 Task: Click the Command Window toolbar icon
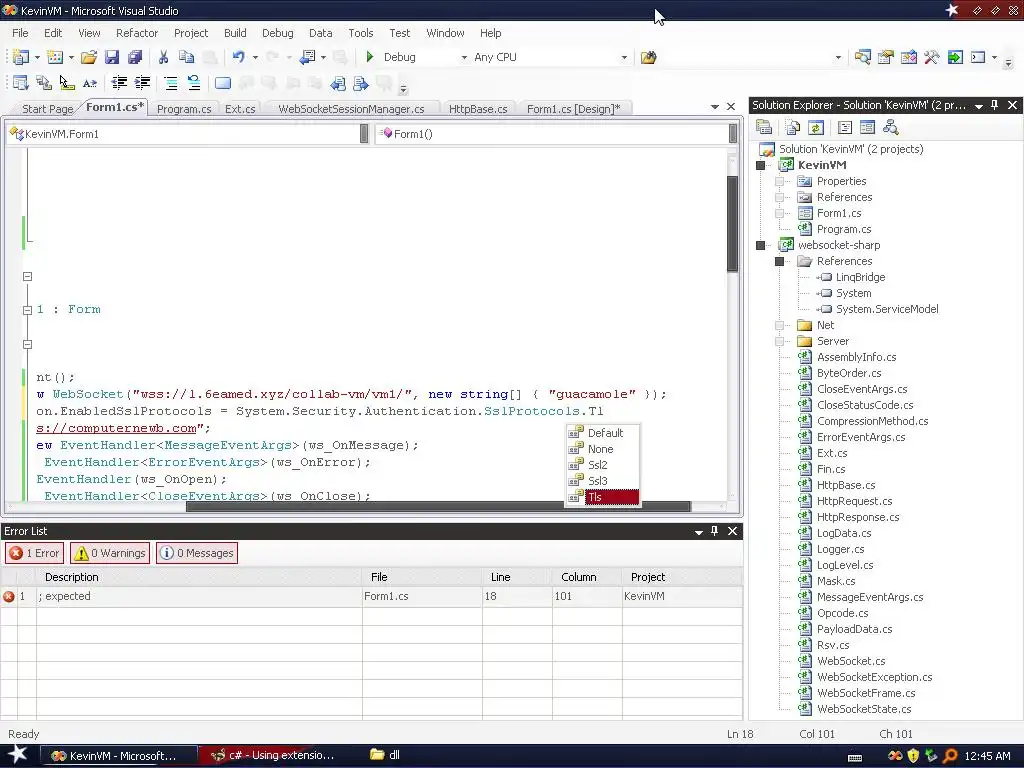point(978,57)
